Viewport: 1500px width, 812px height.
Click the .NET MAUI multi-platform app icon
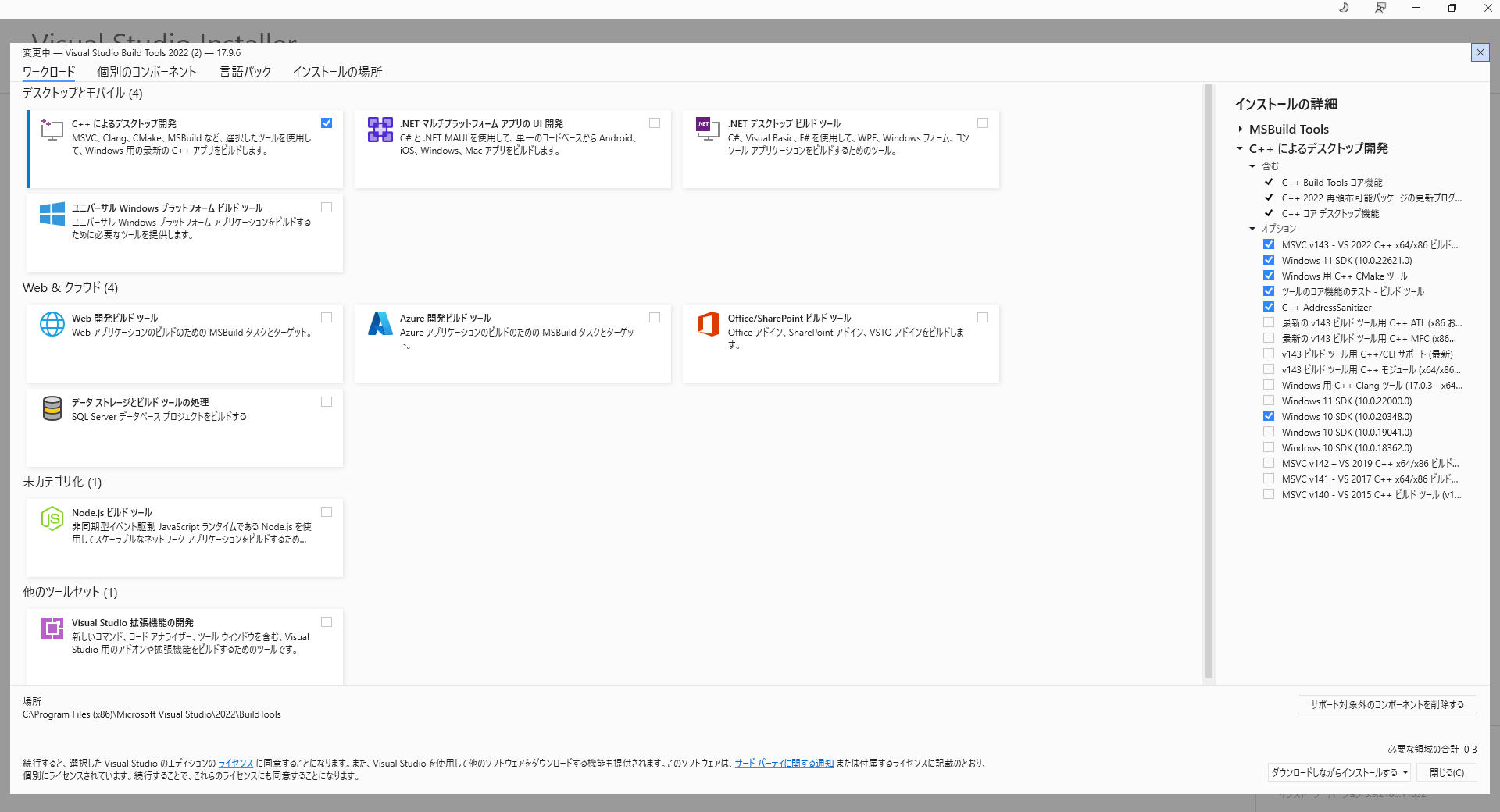[x=380, y=130]
